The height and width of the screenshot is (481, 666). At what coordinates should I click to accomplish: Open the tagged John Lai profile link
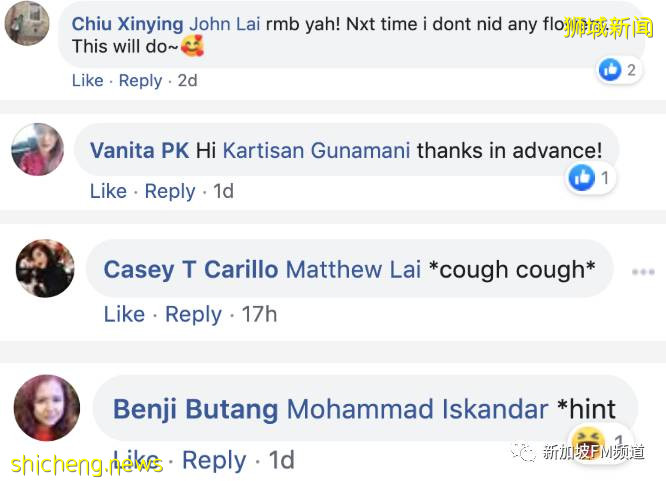225,24
